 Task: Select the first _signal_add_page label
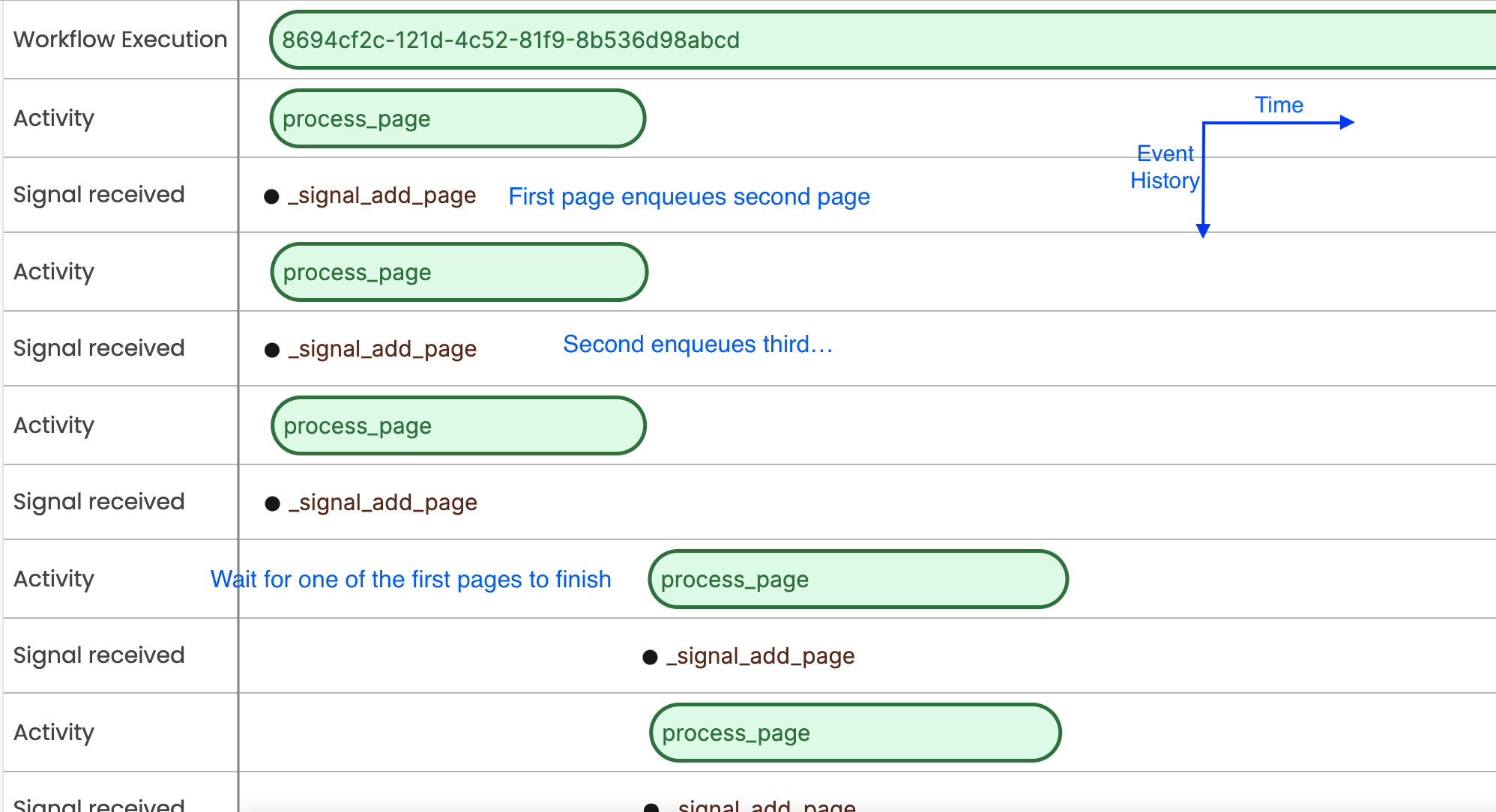[382, 196]
